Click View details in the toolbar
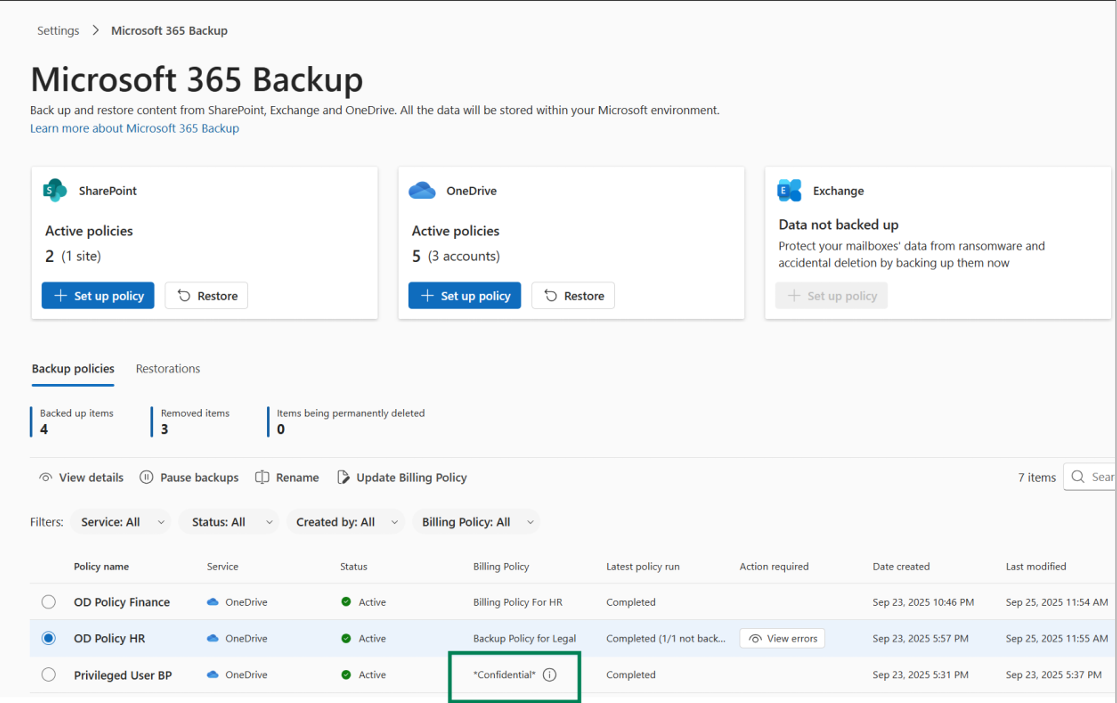The image size is (1117, 703). (81, 477)
